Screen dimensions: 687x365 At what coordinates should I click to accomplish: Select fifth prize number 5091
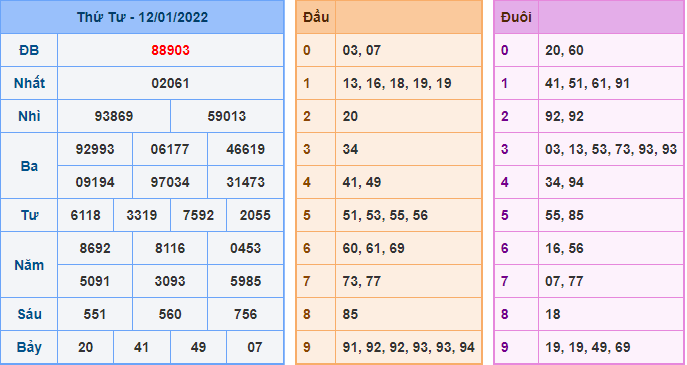click(x=95, y=281)
